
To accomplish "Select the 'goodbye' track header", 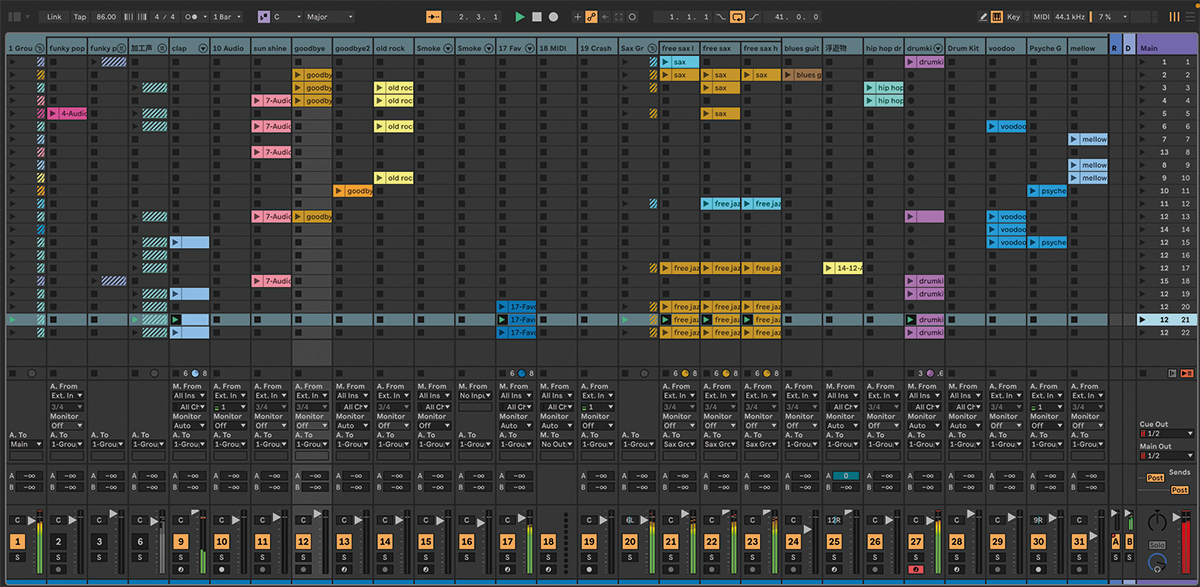I will click(310, 48).
